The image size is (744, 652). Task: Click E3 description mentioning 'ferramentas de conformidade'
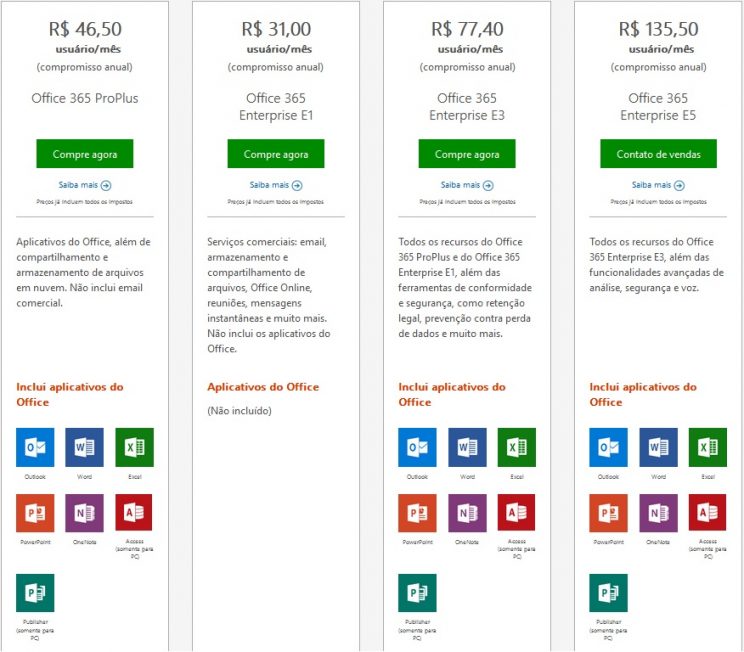pyautogui.click(x=465, y=288)
